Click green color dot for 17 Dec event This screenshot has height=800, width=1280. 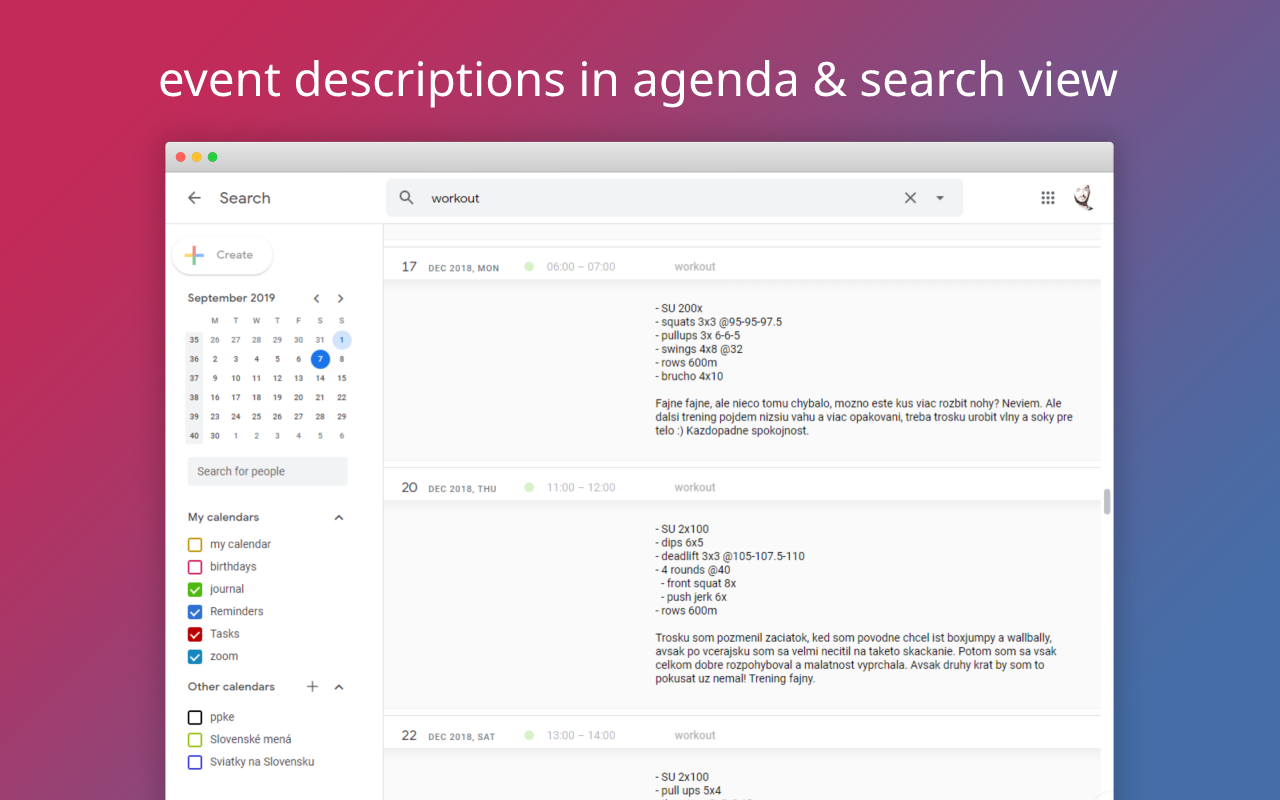(528, 267)
